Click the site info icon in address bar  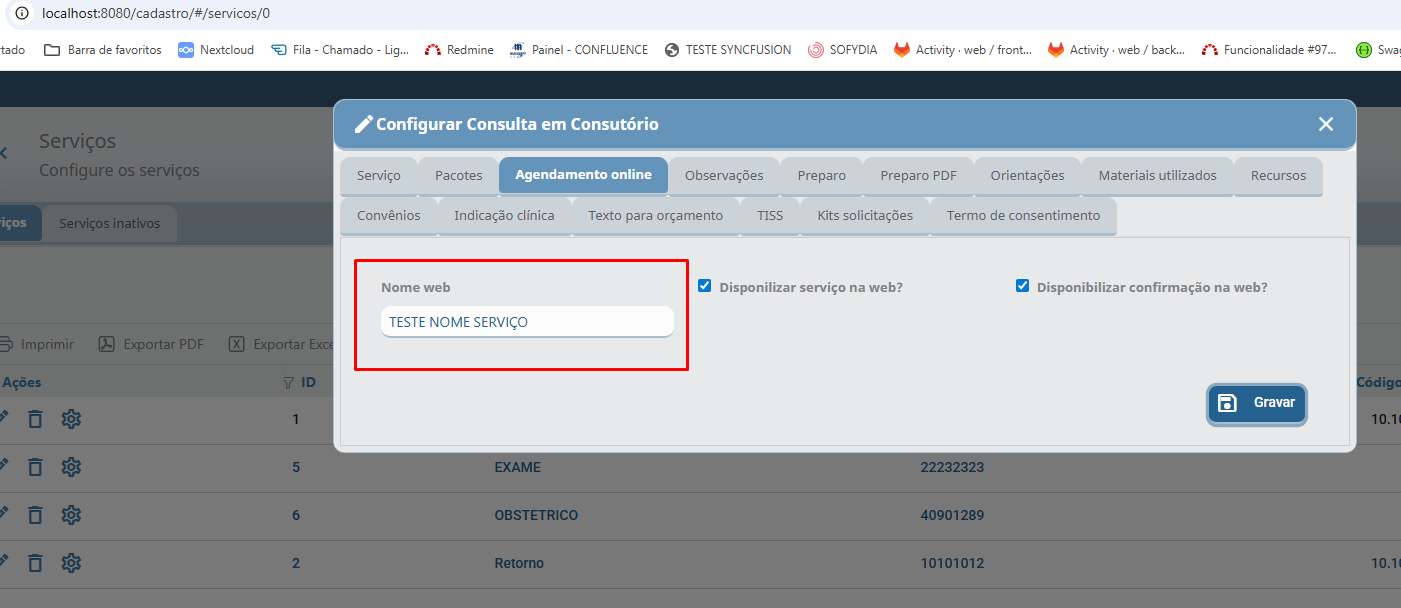click(x=22, y=14)
